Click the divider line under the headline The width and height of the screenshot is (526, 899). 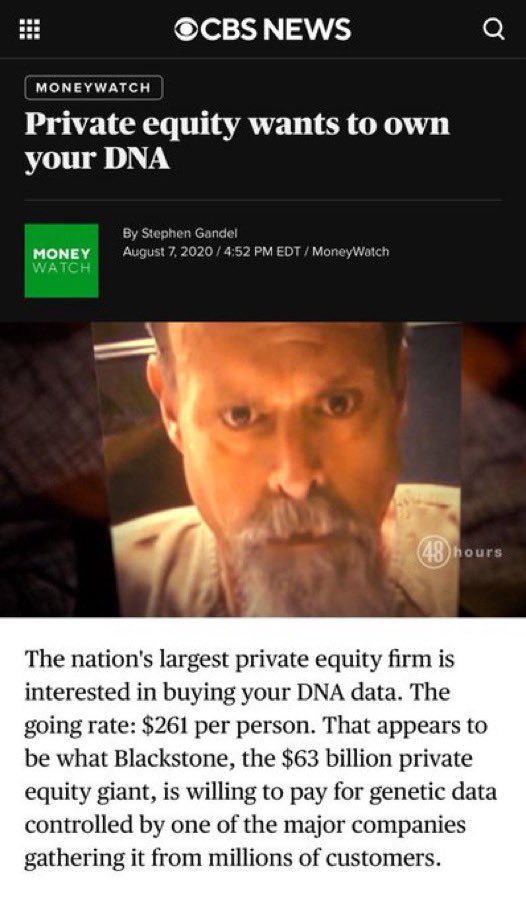[x=263, y=200]
